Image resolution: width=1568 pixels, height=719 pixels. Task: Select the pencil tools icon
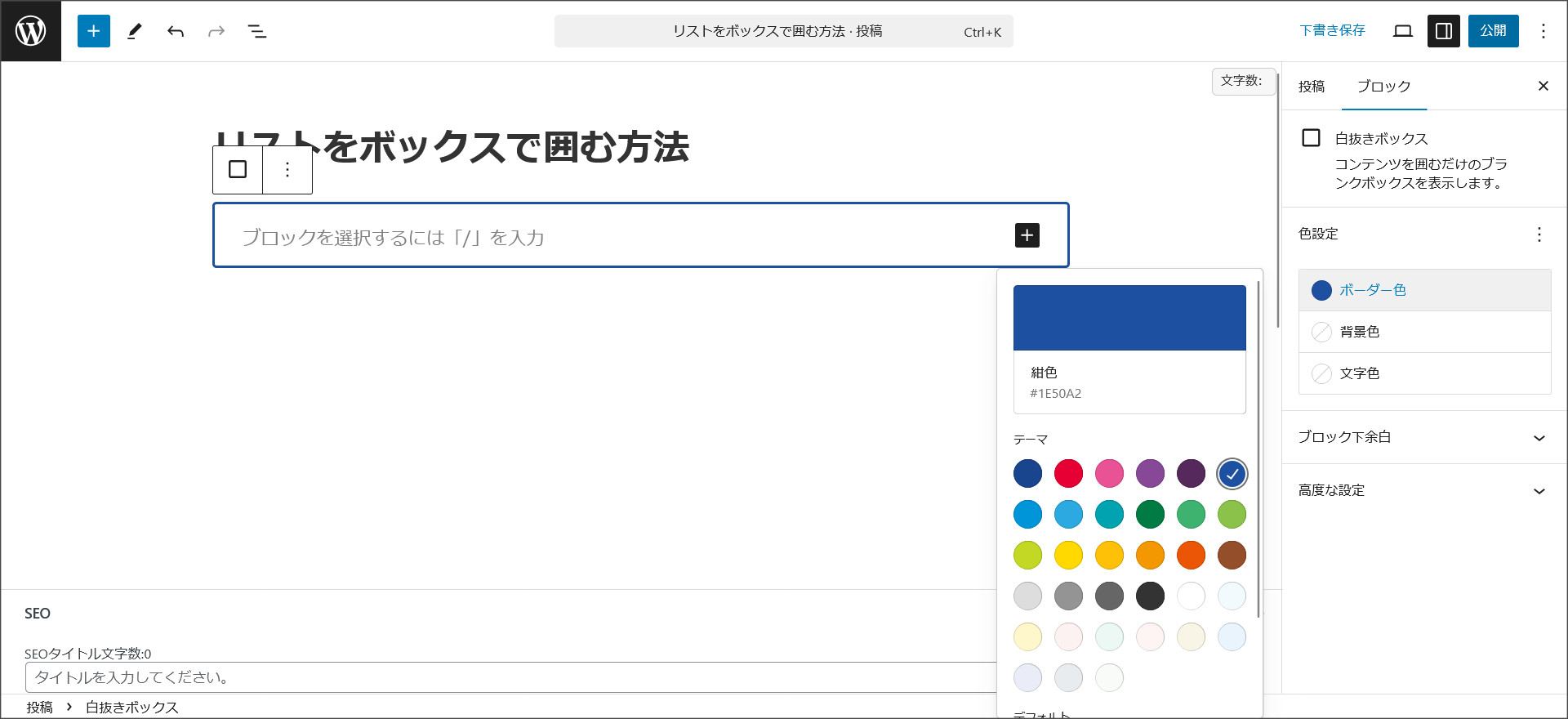coord(135,31)
